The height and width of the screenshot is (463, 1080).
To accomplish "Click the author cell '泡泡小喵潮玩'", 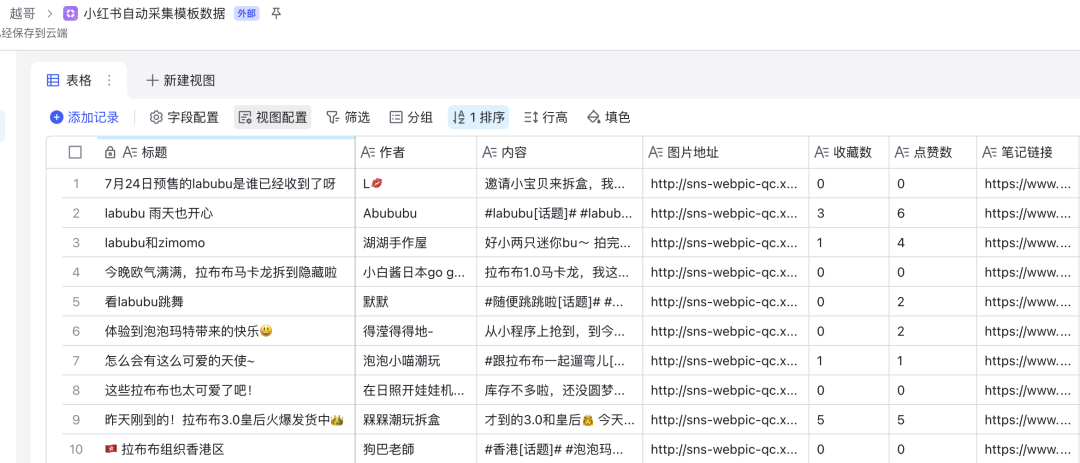I will pos(416,360).
